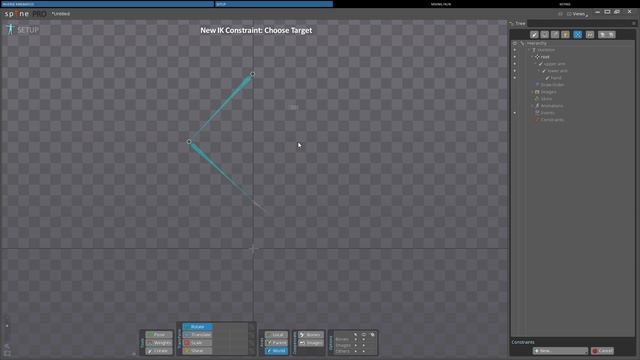Collapse the root bone node
Viewport: 640px width, 360px height.
point(532,57)
